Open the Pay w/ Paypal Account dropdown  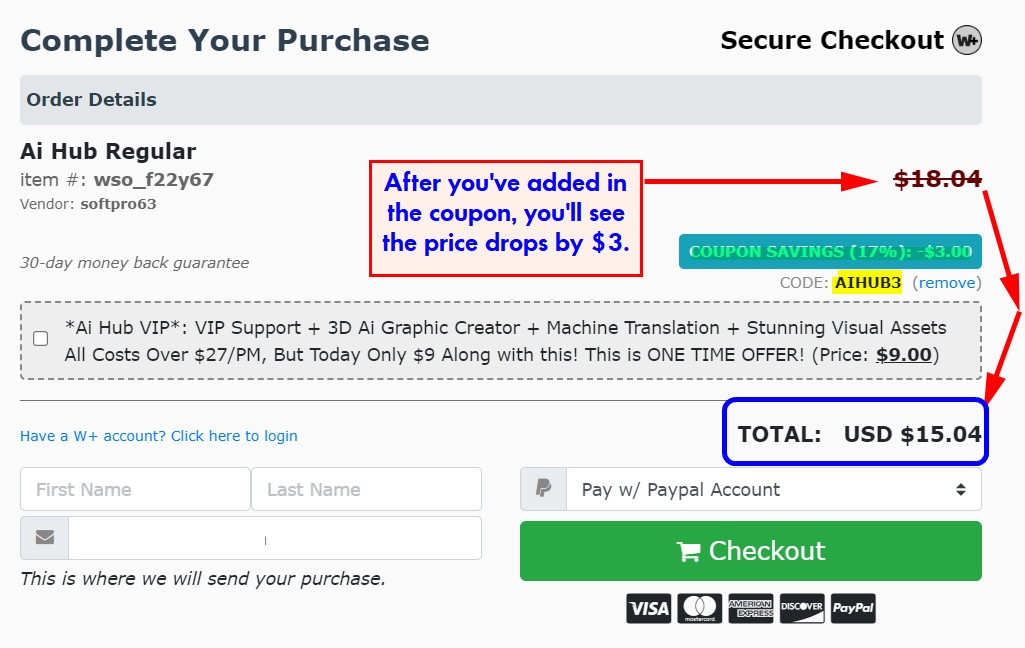click(x=773, y=489)
